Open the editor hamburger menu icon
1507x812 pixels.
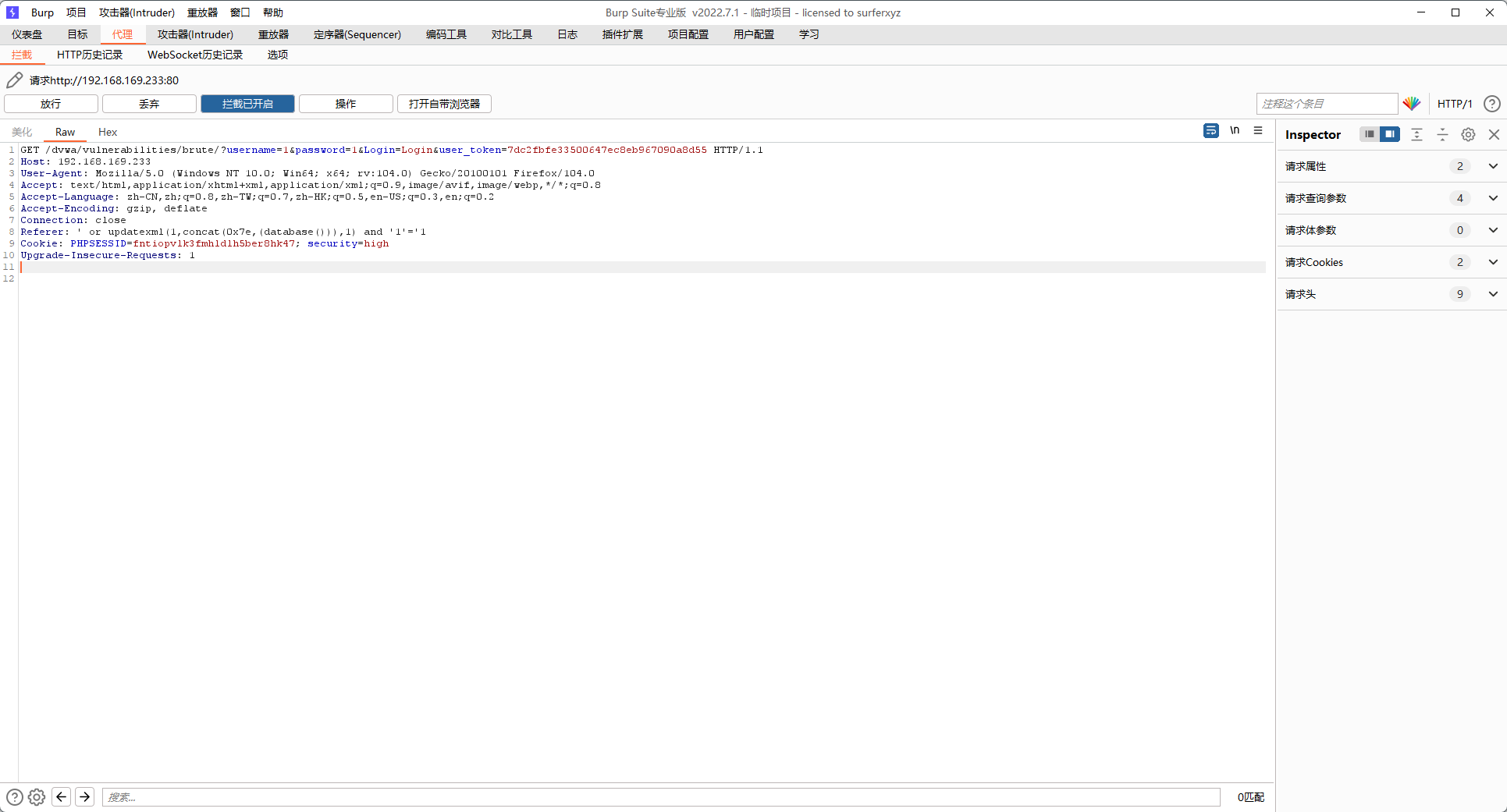coord(1258,130)
